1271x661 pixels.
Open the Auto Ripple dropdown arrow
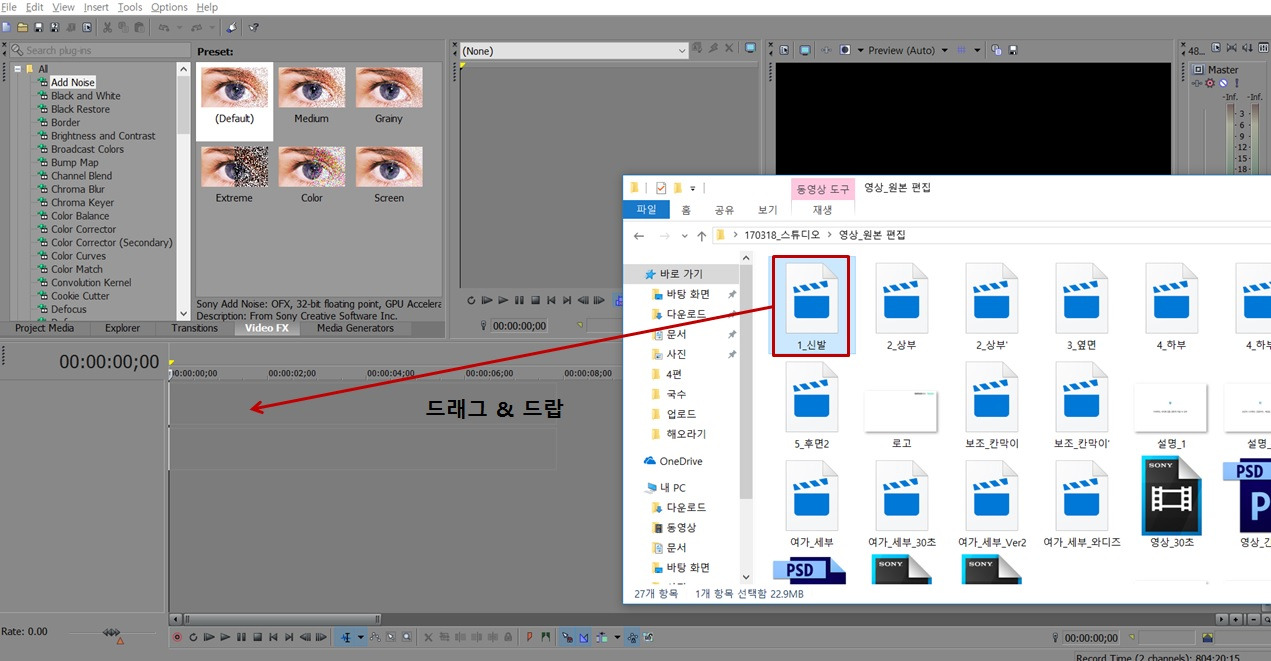[617, 637]
